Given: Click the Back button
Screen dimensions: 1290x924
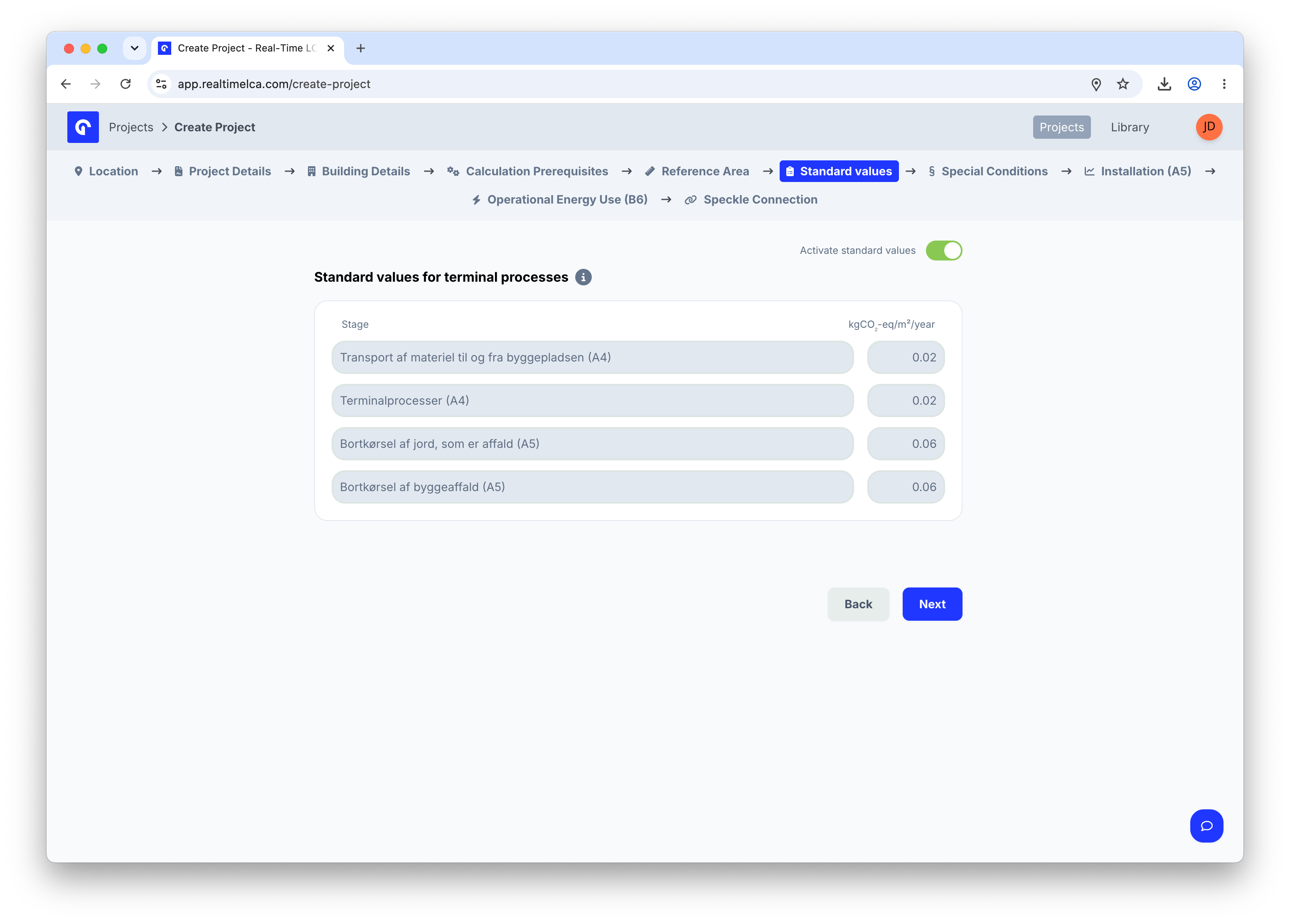Looking at the screenshot, I should [858, 604].
